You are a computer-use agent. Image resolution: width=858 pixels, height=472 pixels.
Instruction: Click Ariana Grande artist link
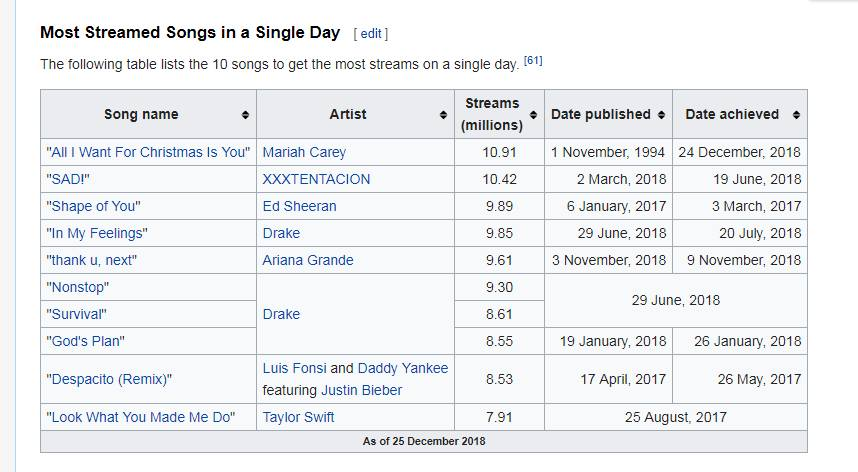pyautogui.click(x=308, y=260)
